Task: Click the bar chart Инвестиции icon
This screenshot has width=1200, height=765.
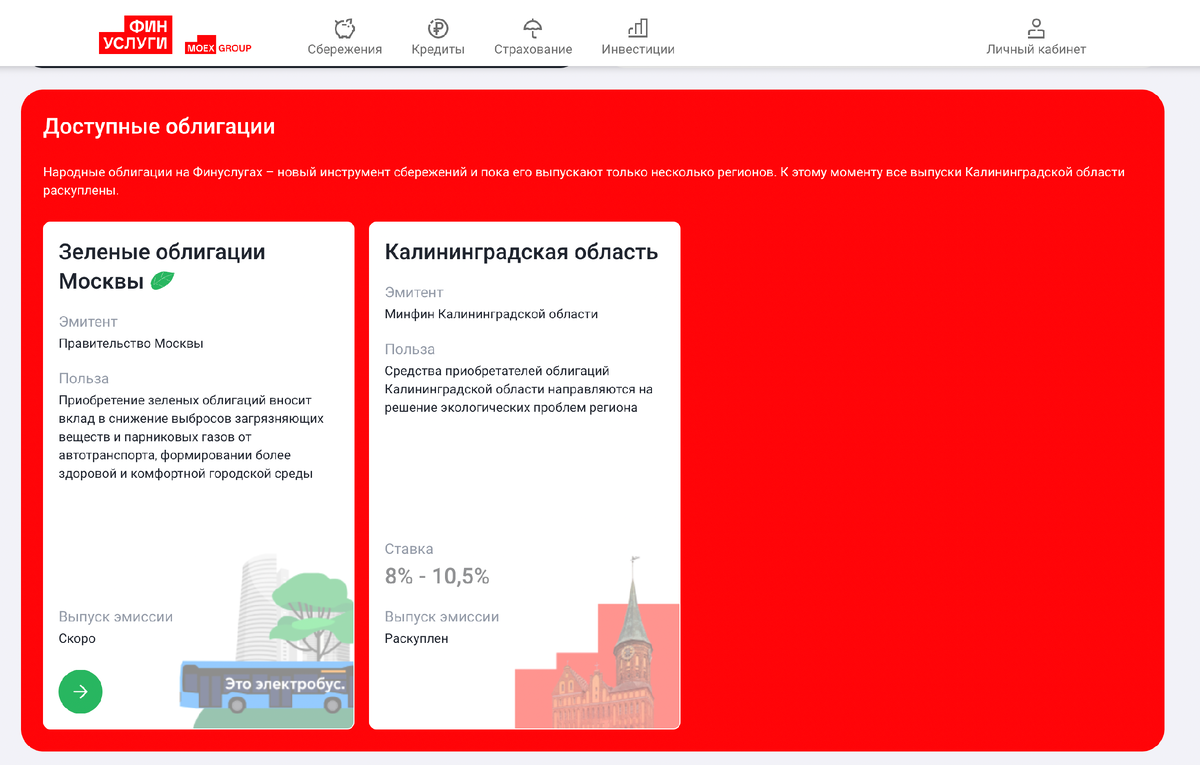Action: pos(638,28)
